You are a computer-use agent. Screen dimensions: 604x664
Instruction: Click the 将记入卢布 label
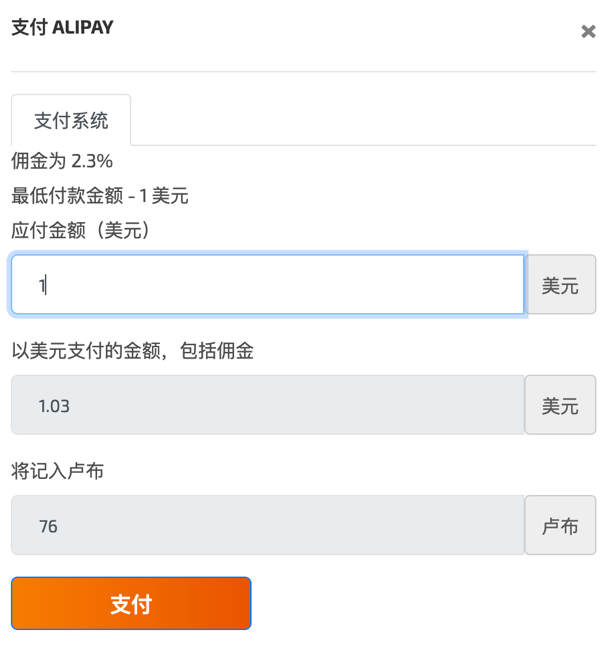click(58, 471)
